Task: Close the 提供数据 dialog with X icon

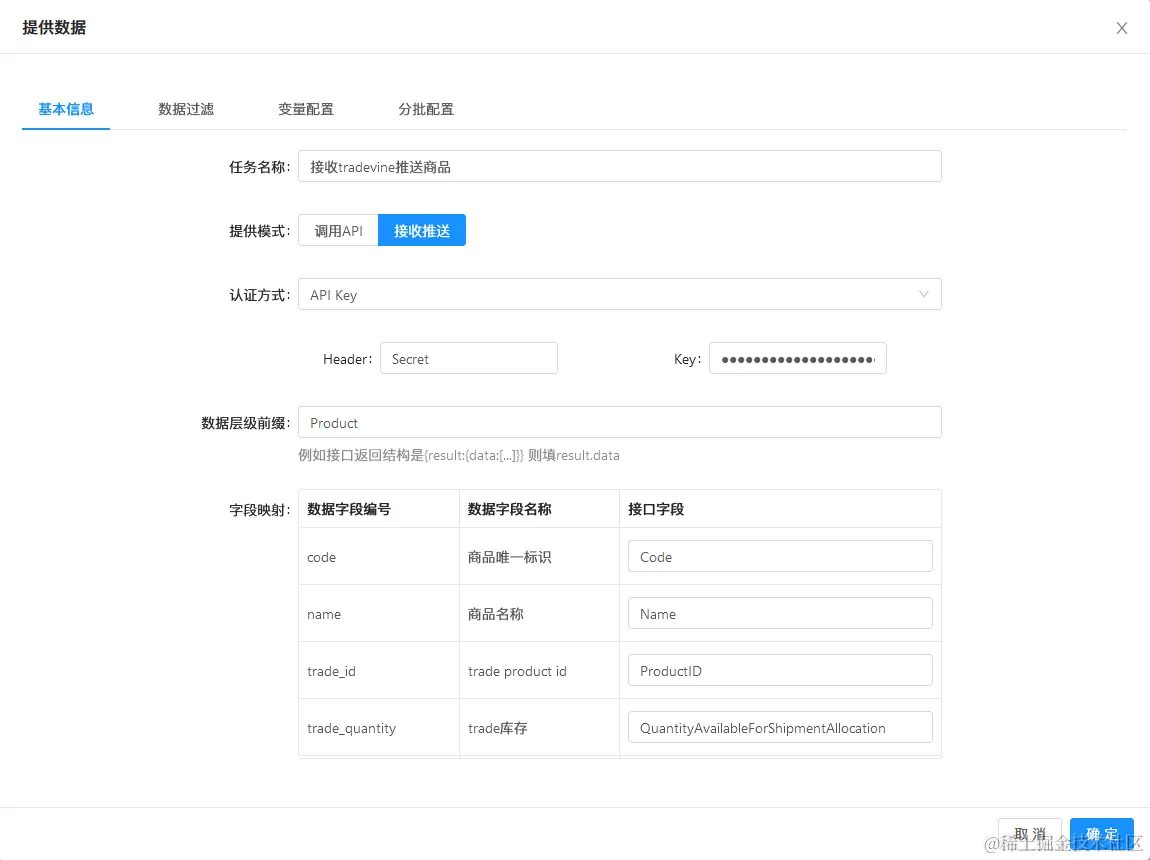Action: 1121,28
